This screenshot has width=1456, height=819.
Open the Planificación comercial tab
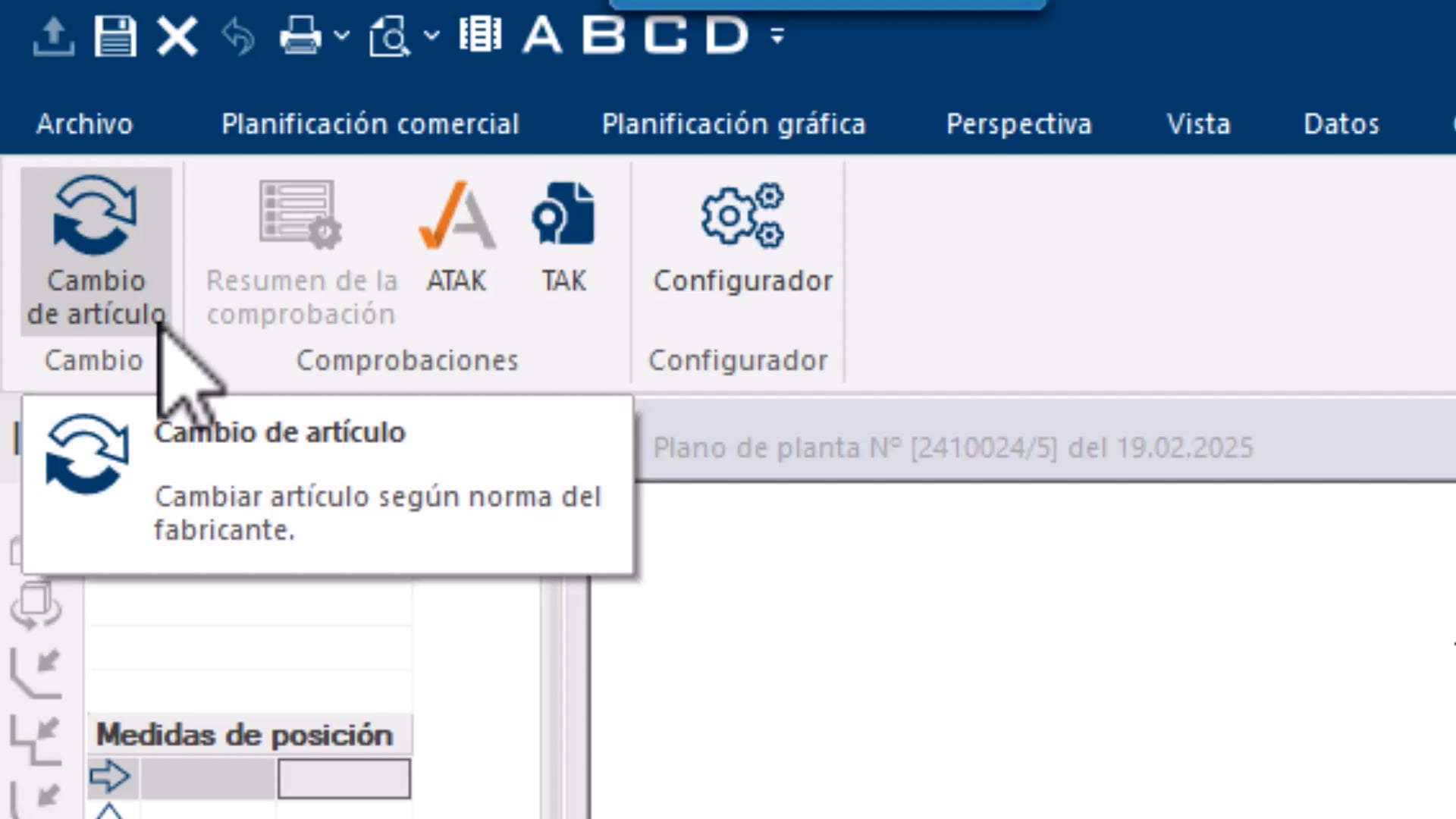[370, 124]
